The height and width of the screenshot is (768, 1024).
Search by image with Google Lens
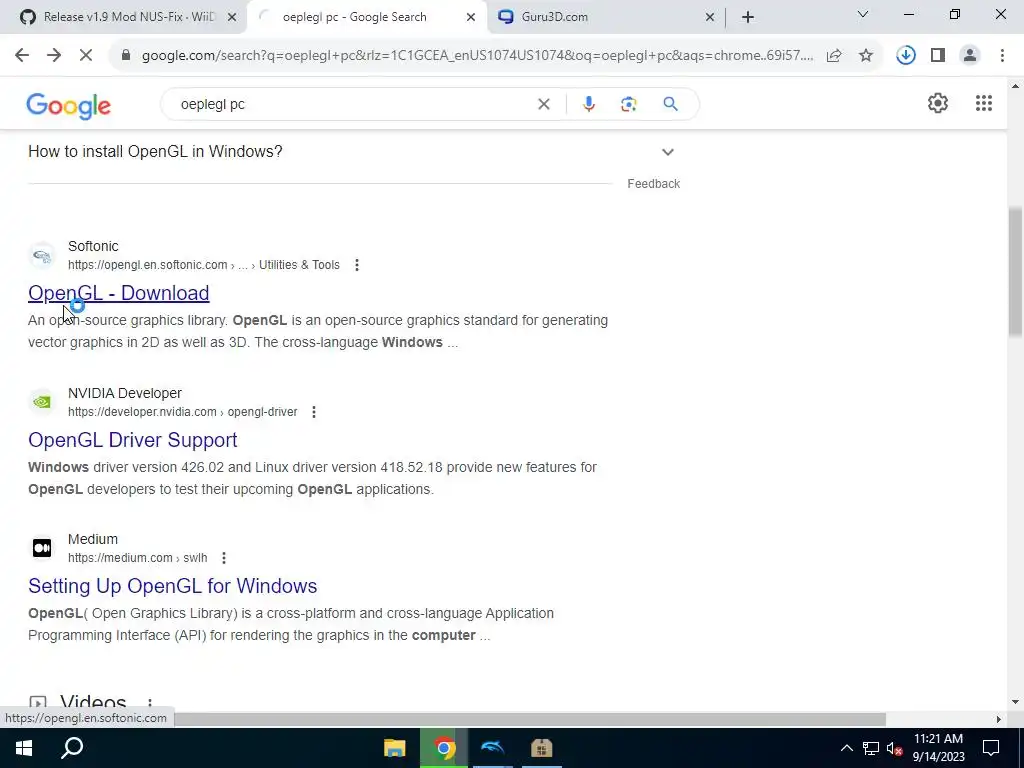tap(628, 104)
